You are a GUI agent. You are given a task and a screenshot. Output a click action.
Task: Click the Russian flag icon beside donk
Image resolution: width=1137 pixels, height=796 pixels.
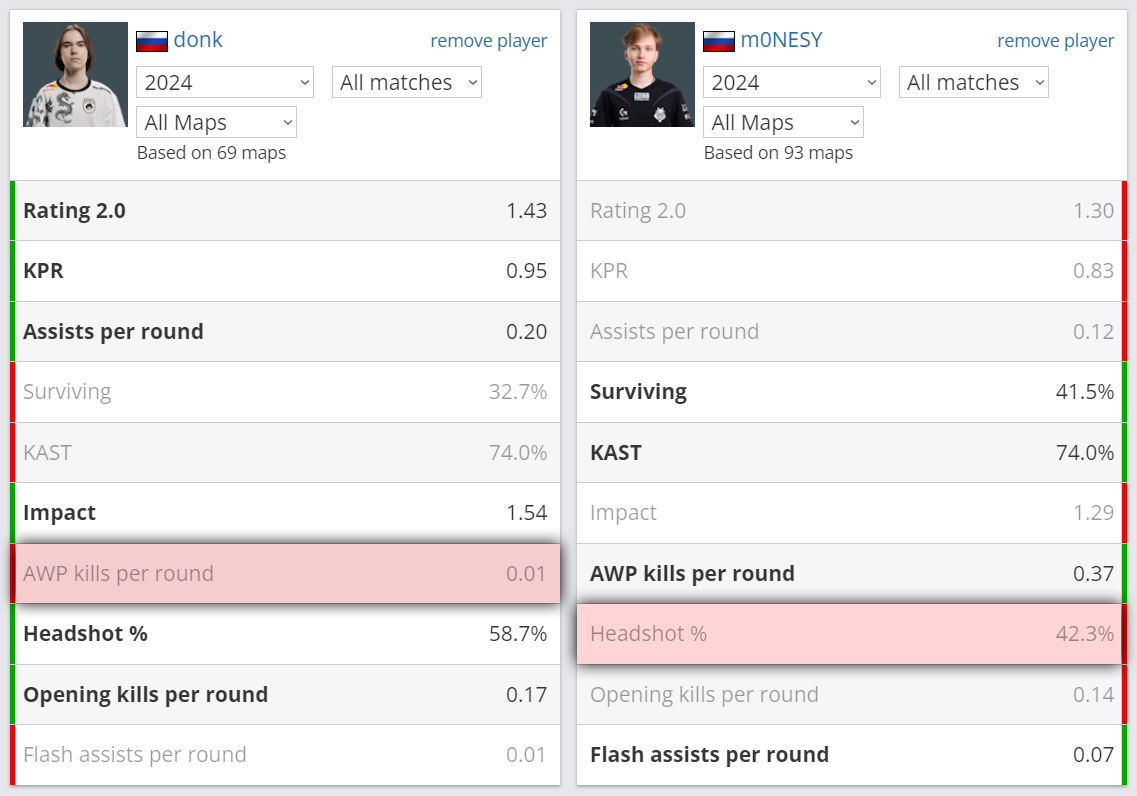[152, 41]
